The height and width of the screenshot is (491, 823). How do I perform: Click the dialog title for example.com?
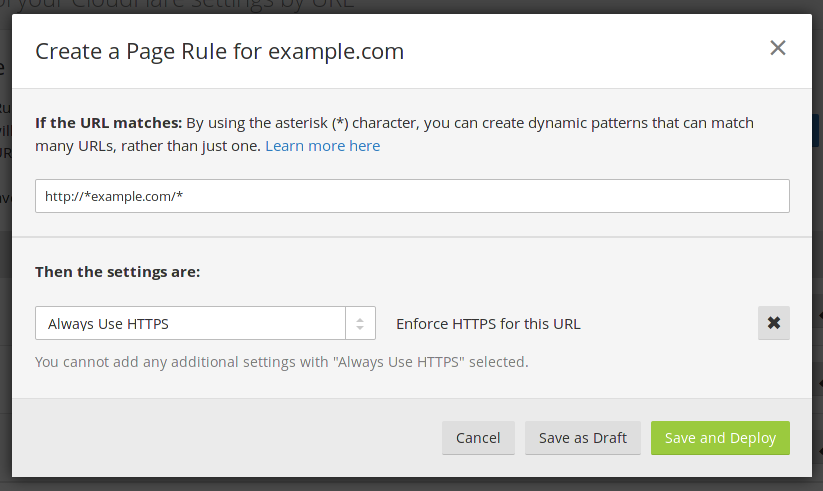pyautogui.click(x=220, y=51)
